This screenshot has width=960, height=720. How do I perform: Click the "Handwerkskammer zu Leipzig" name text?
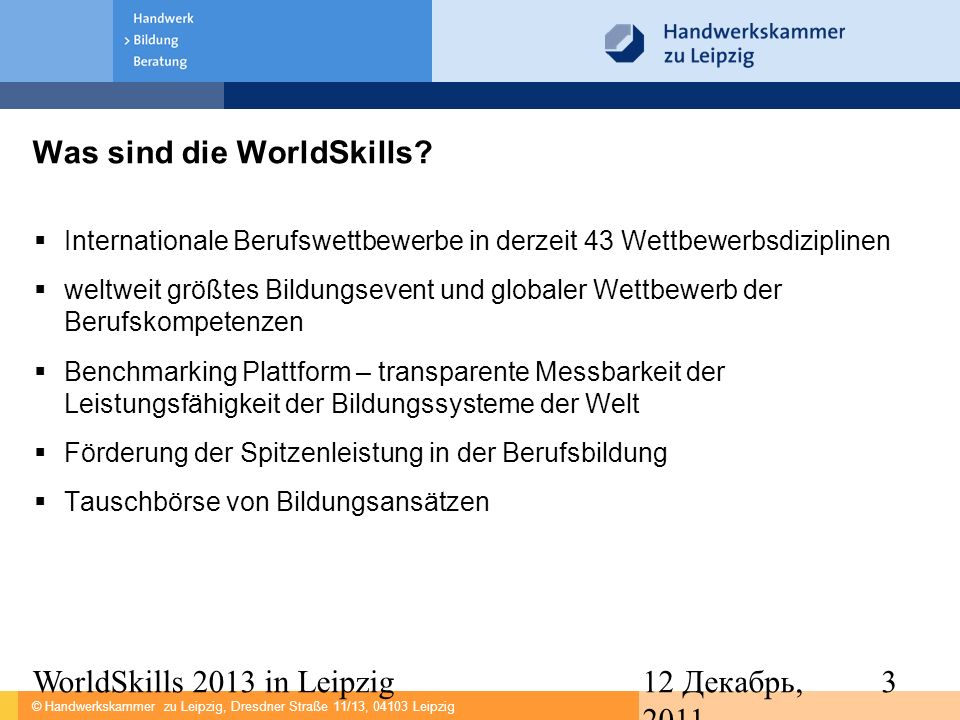[x=754, y=43]
